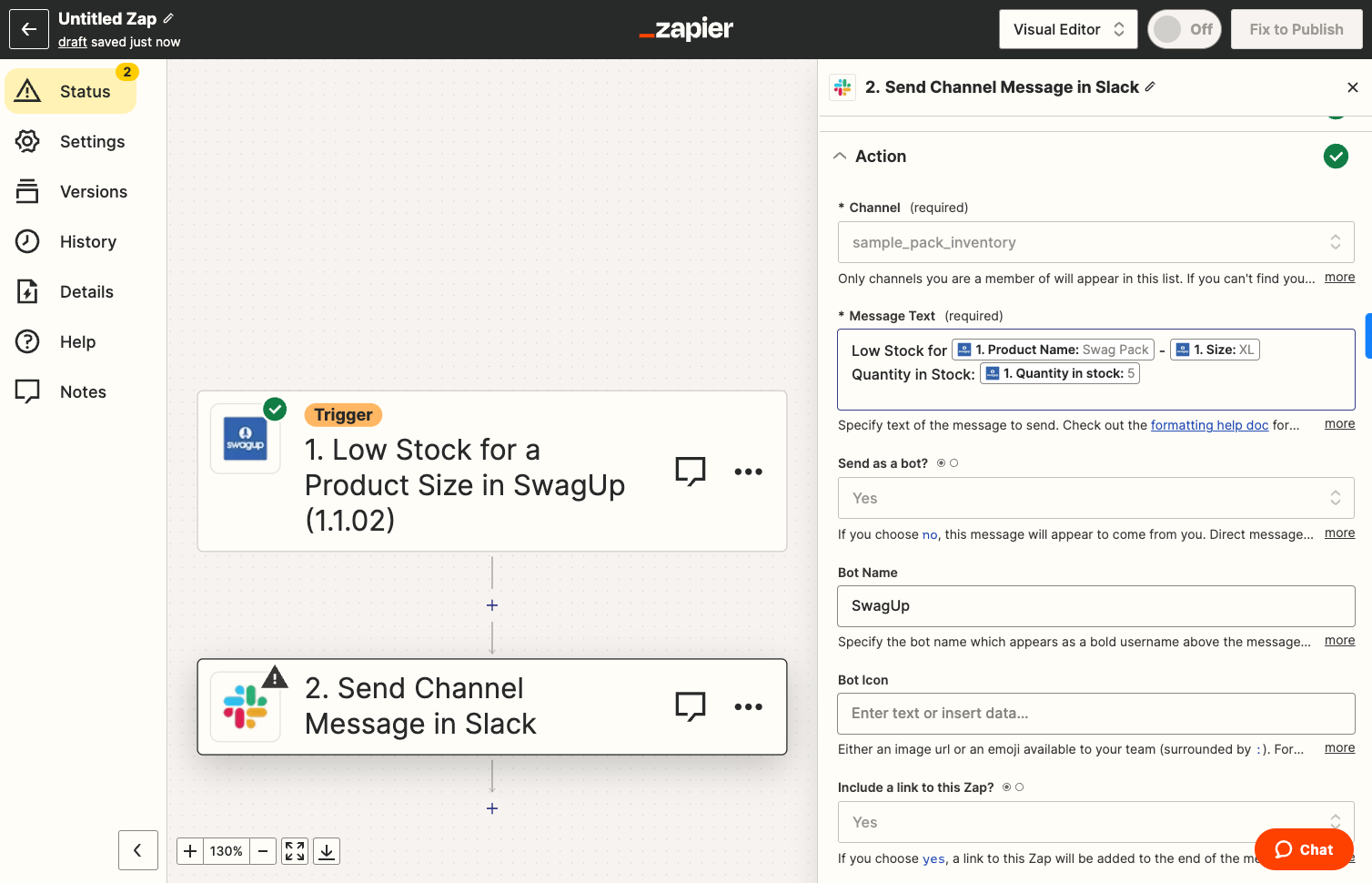Click more link under Bot Icon help
Image resolution: width=1372 pixels, height=883 pixels.
(x=1339, y=748)
